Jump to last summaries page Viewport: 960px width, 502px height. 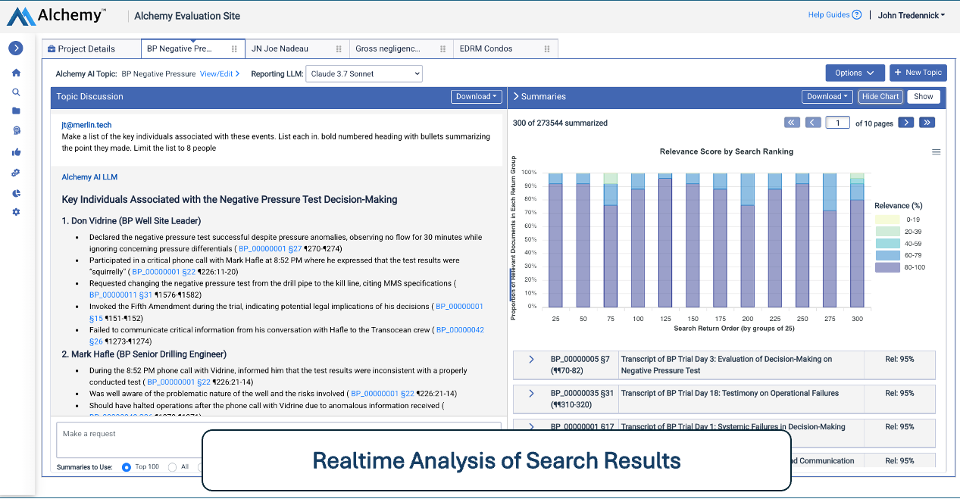tap(927, 122)
